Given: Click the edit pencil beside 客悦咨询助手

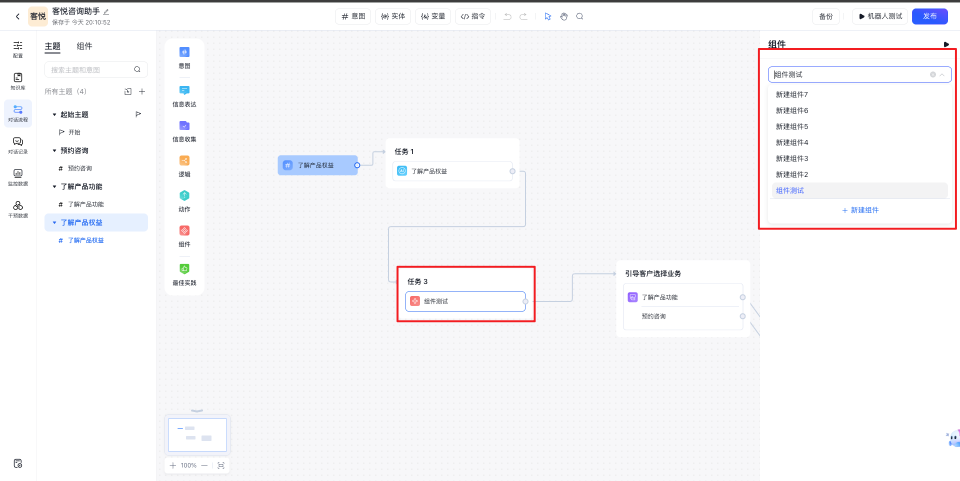Looking at the screenshot, I should tap(106, 11).
